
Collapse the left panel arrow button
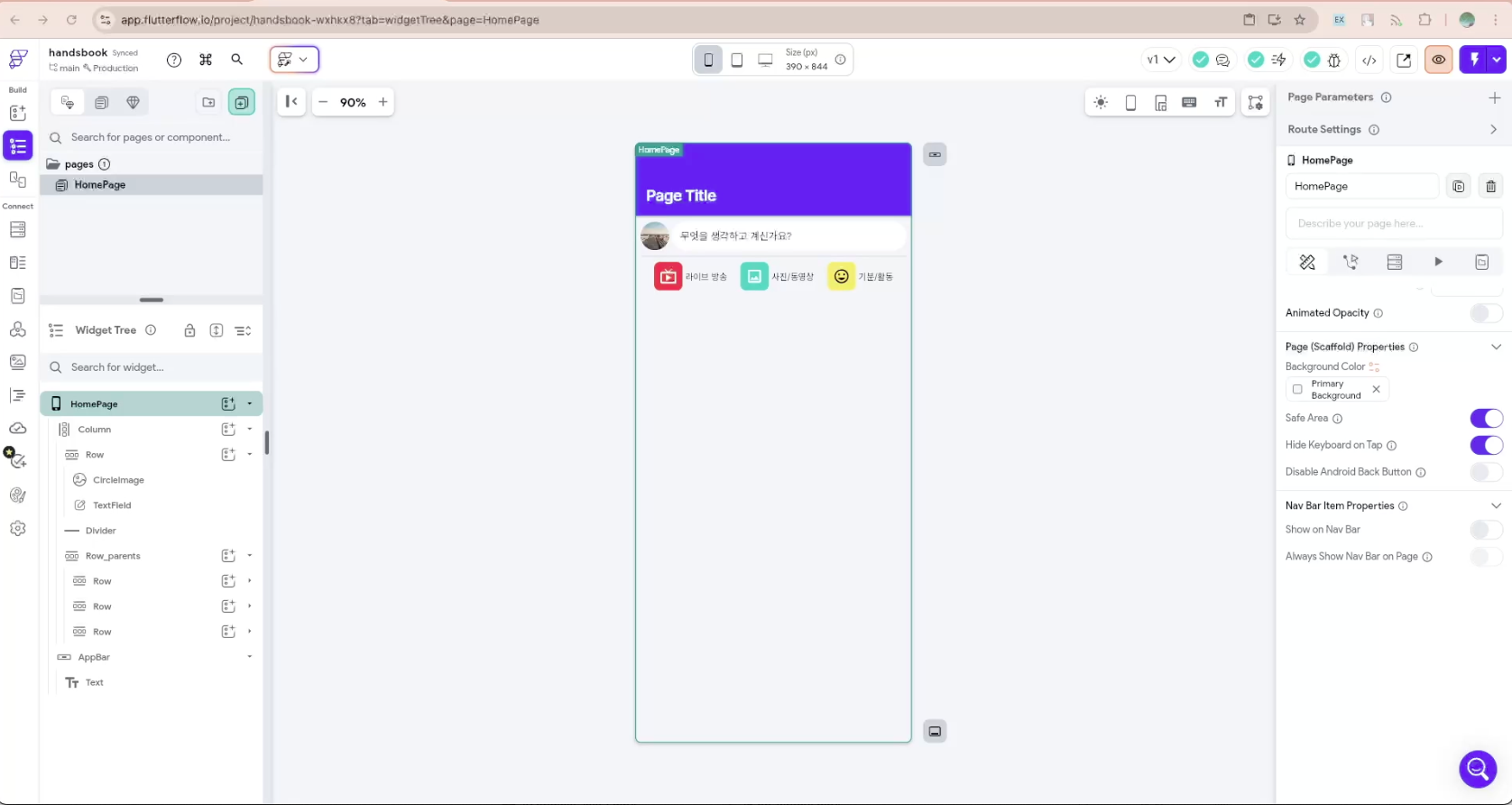tap(291, 102)
